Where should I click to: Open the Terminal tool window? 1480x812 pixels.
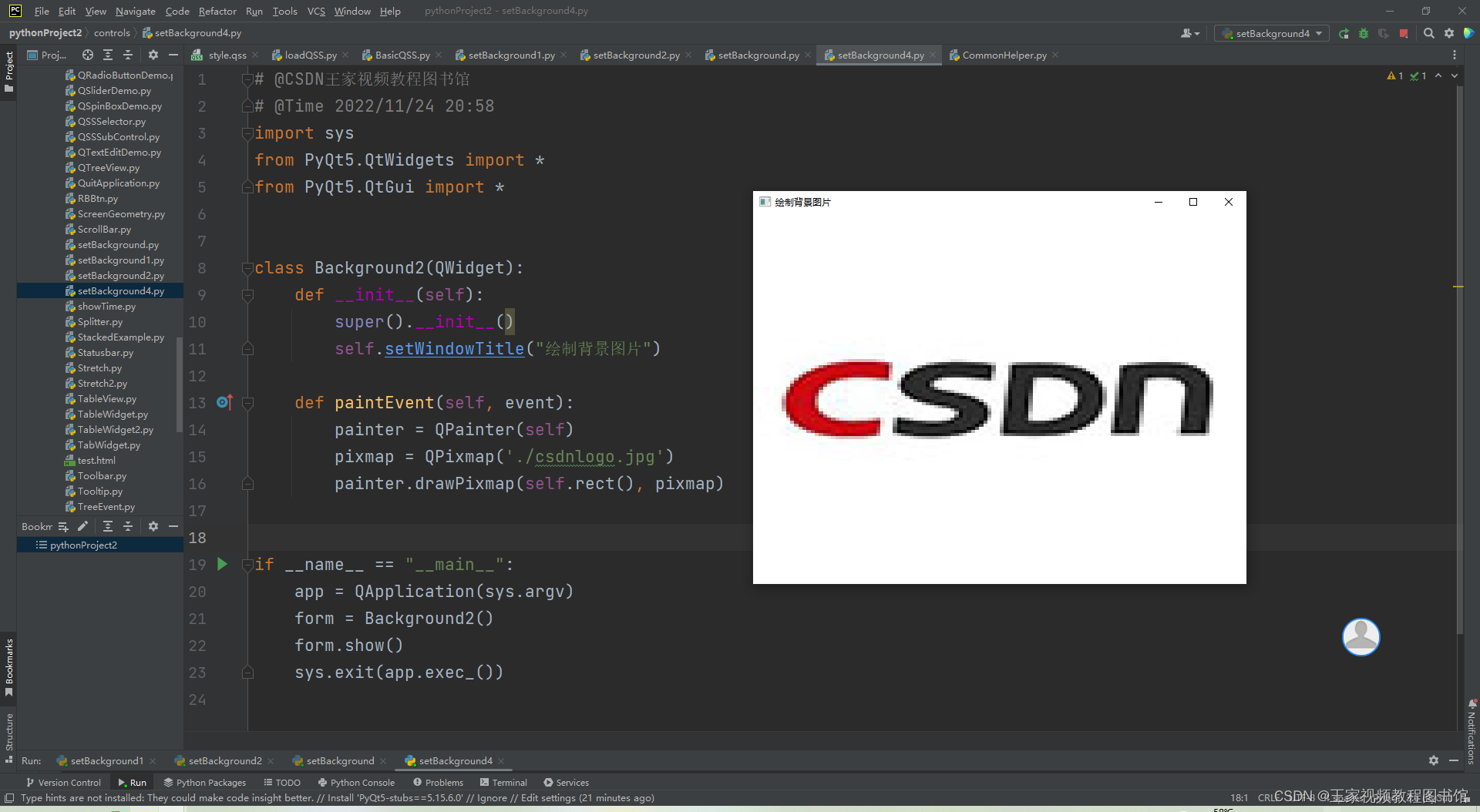coord(503,782)
